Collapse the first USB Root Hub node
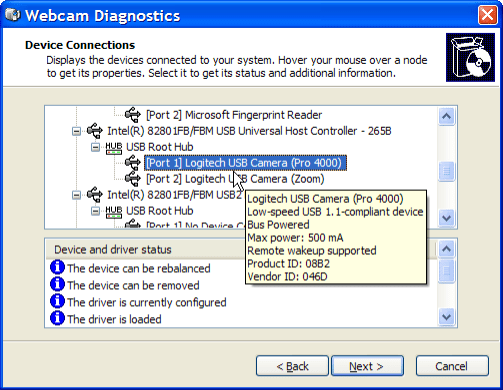Viewport: 503px width, 390px height. 95,147
